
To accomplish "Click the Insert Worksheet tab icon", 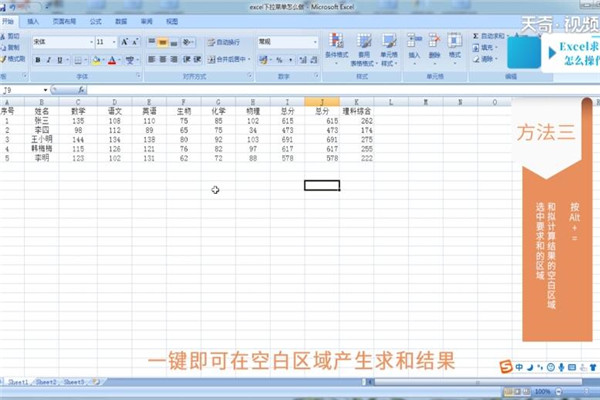I will pos(96,382).
